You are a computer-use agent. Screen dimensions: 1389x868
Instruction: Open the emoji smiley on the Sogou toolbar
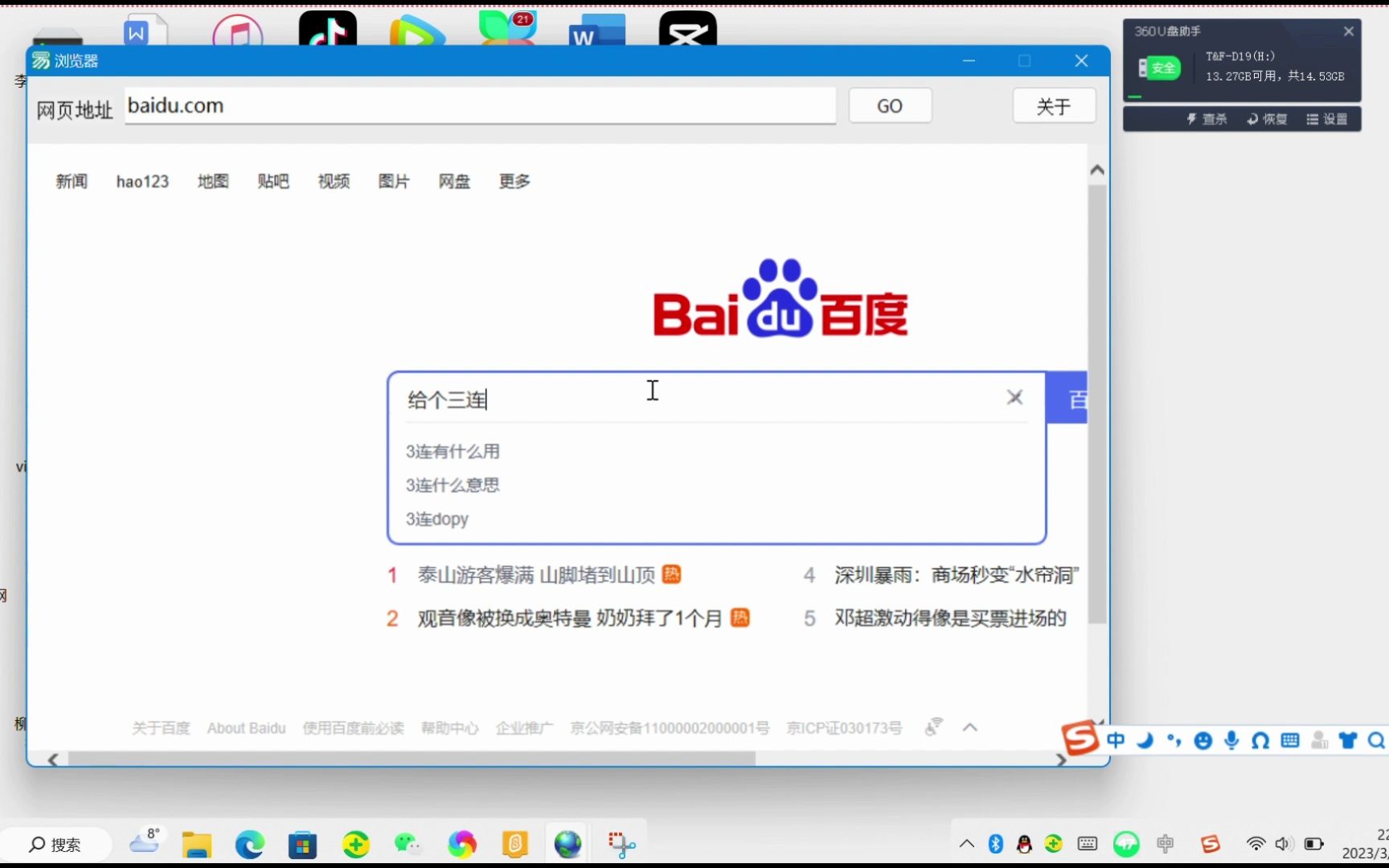tap(1203, 740)
